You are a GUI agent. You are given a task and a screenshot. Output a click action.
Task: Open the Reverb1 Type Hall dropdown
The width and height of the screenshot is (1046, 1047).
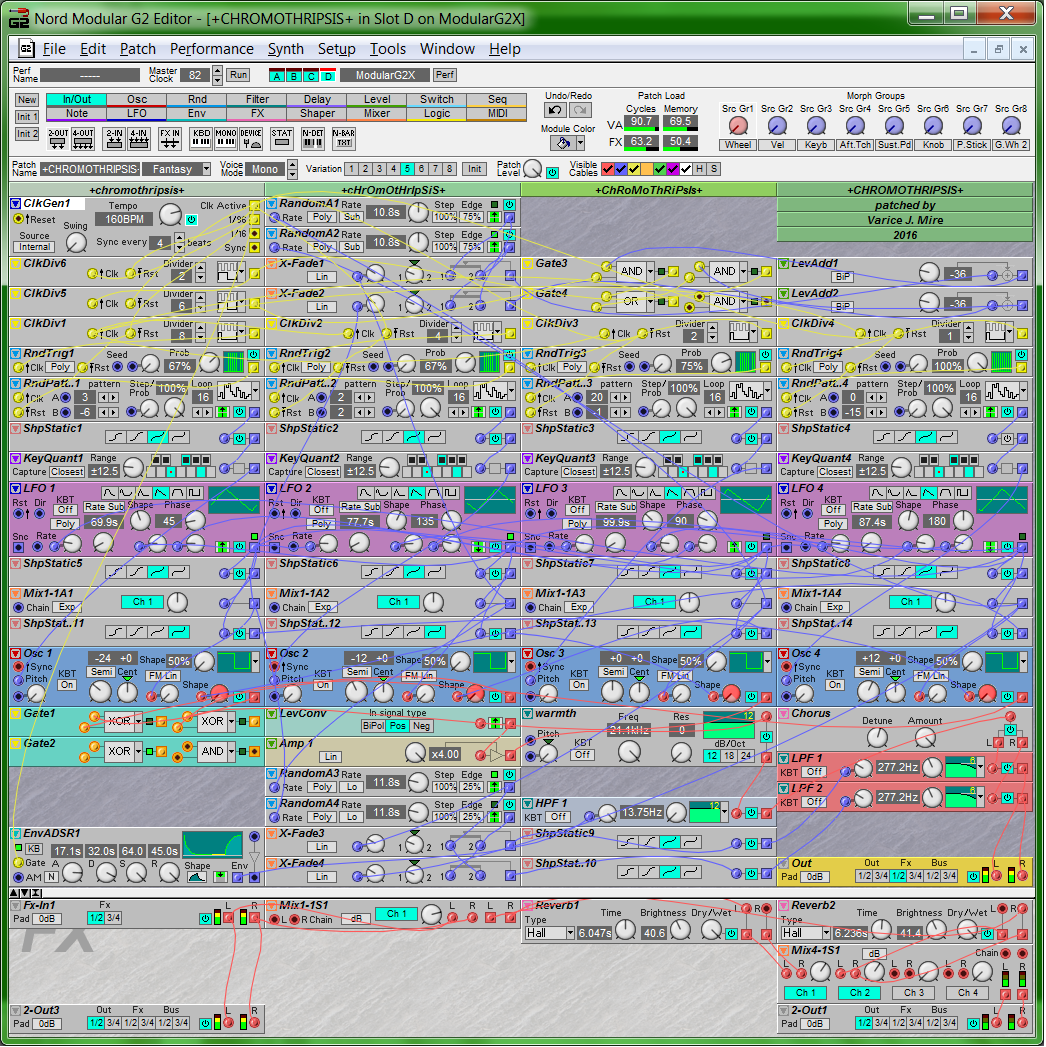(x=550, y=933)
